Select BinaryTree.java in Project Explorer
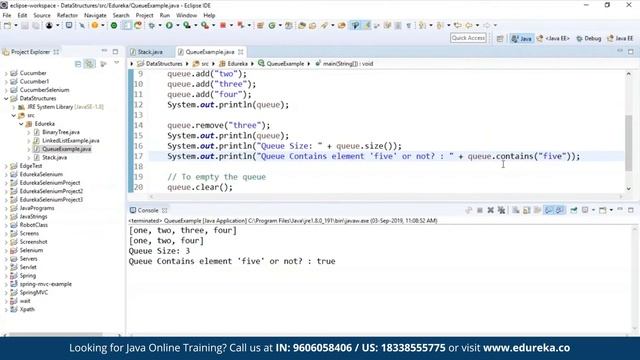Viewport: 640px width, 360px height. pos(61,132)
